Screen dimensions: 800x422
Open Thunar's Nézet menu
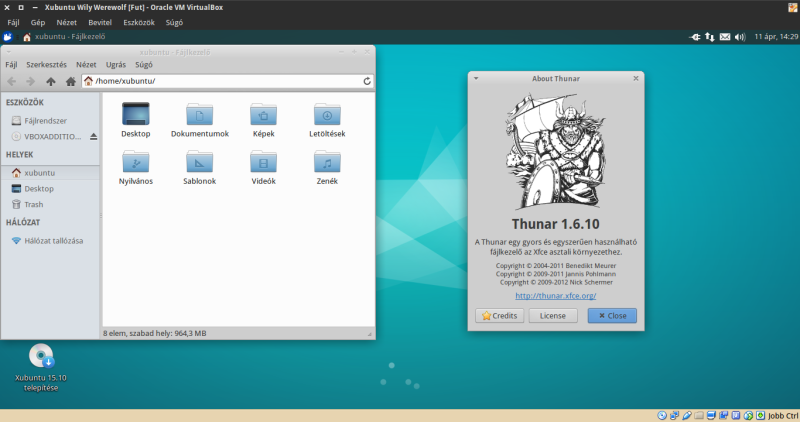point(86,65)
